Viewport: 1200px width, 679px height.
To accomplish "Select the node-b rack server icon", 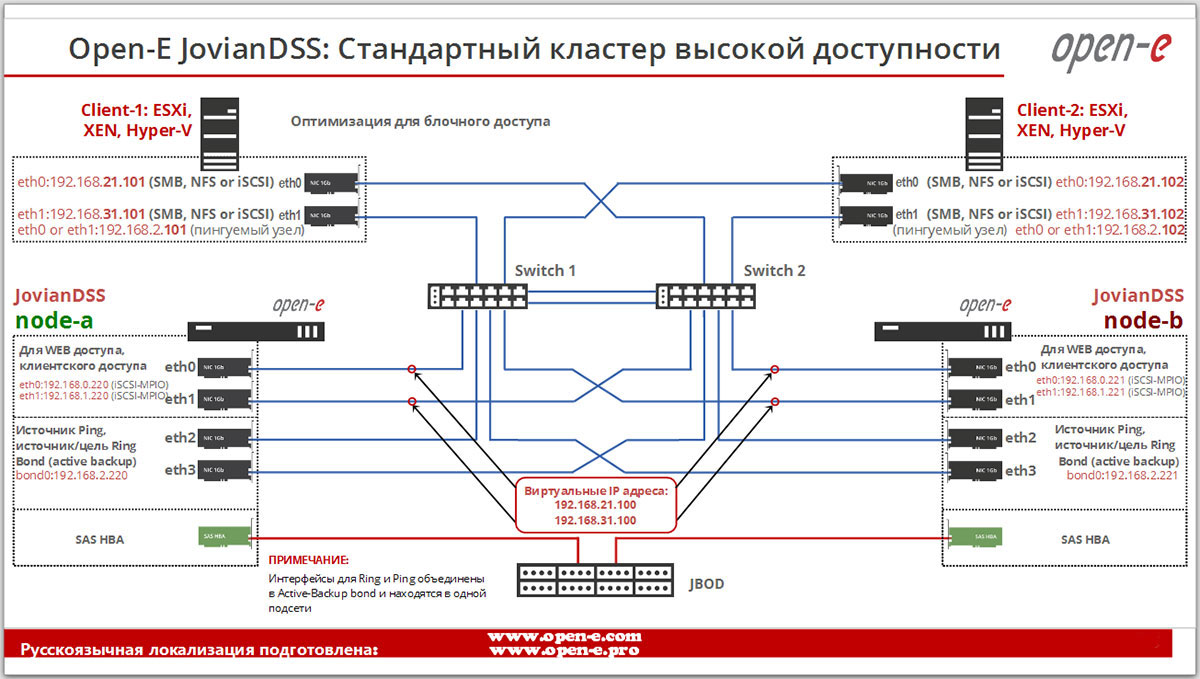I will [943, 331].
